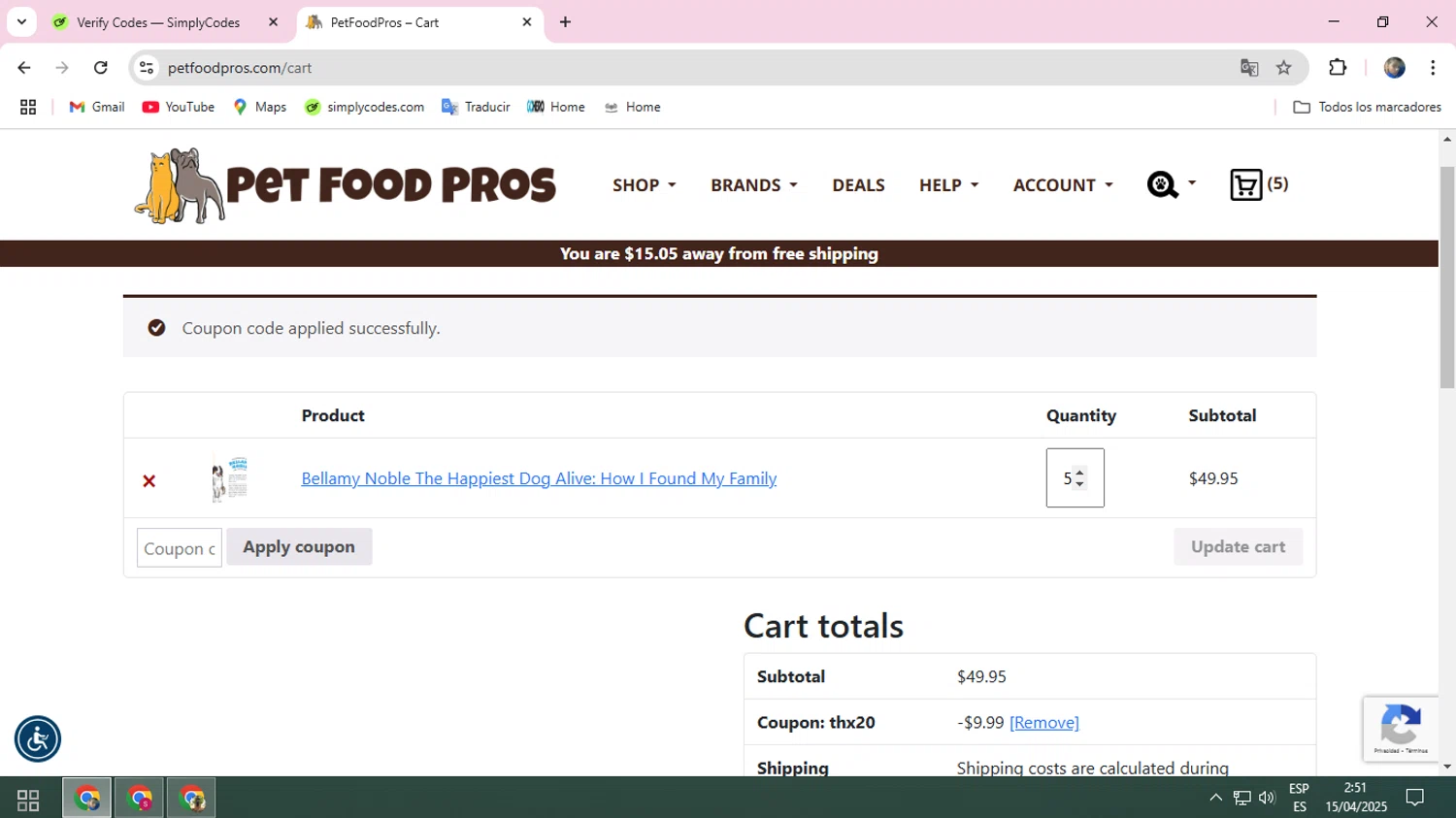Expand the HELP menu

(949, 185)
